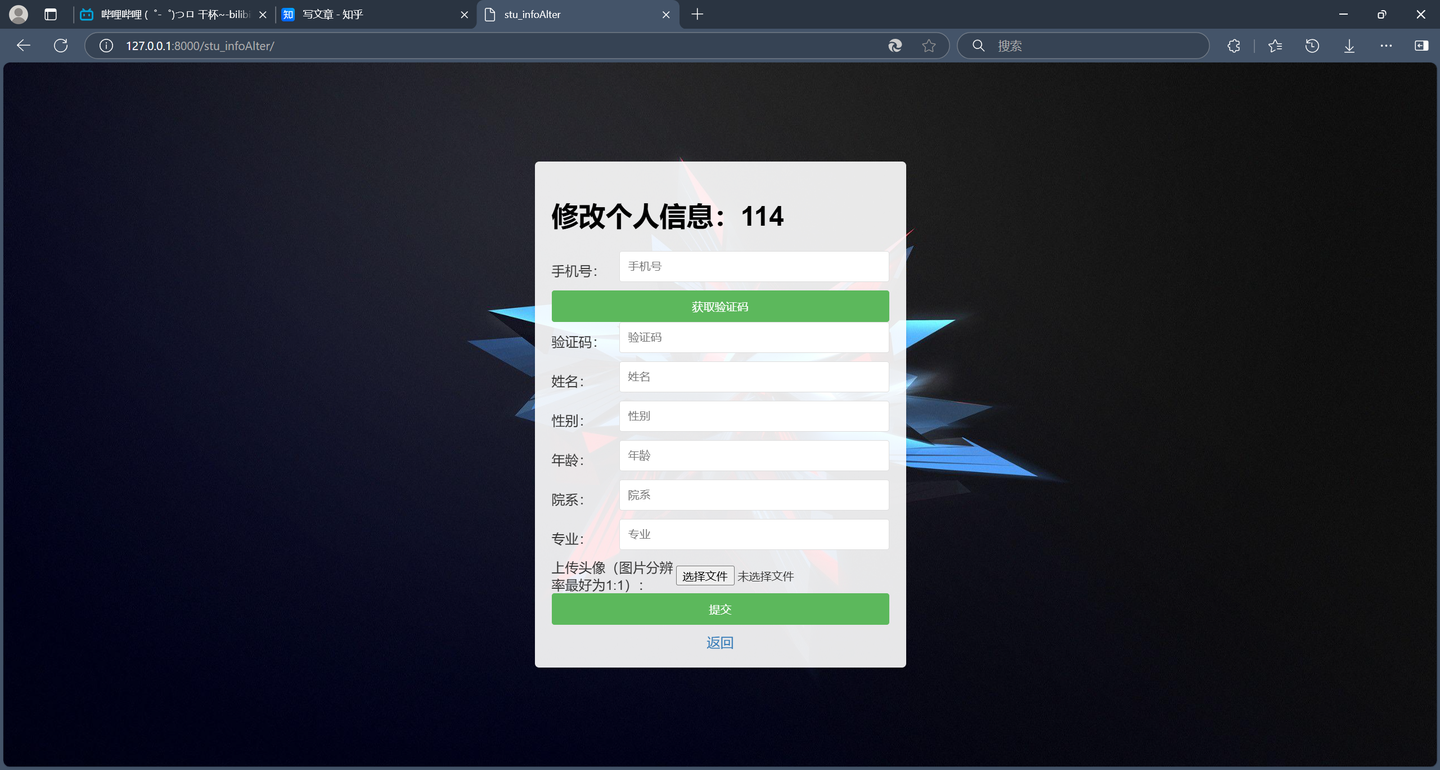Viewport: 1440px width, 770px height.
Task: Open the Favorites list icon
Action: [x=1274, y=45]
